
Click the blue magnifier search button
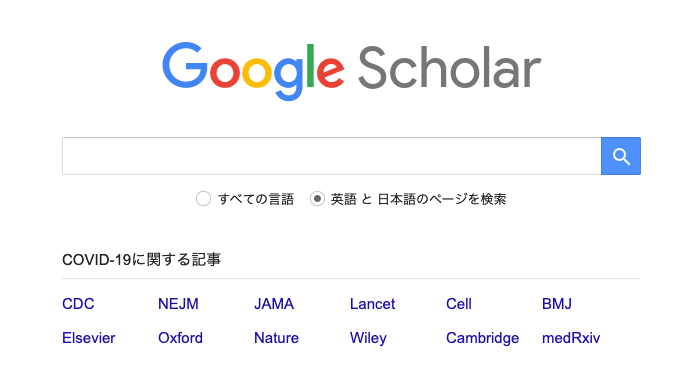click(621, 156)
